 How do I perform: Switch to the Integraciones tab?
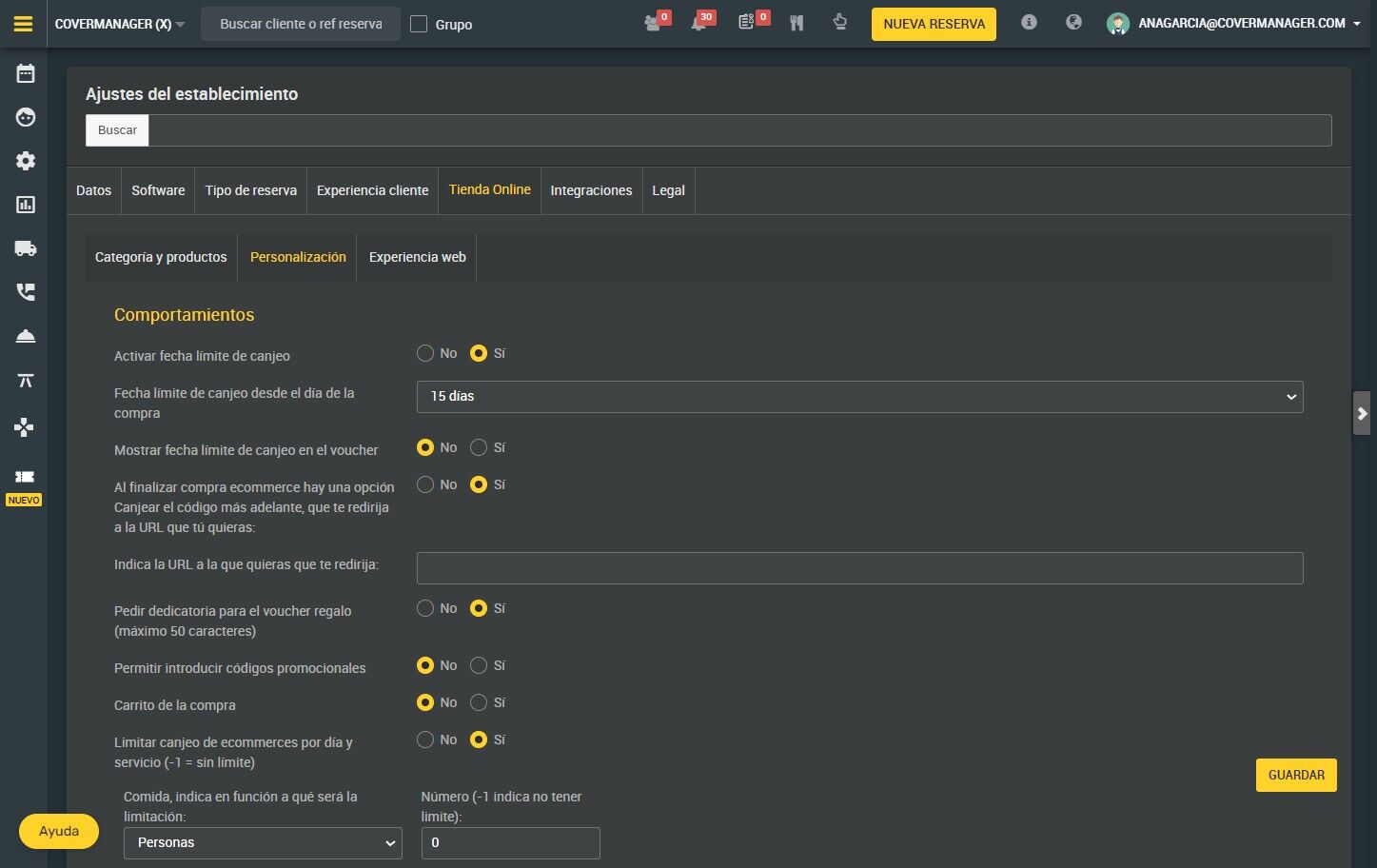click(591, 190)
